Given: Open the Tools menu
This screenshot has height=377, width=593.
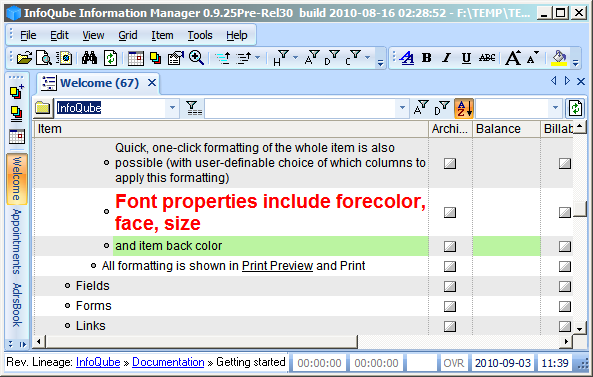Looking at the screenshot, I should coord(200,35).
